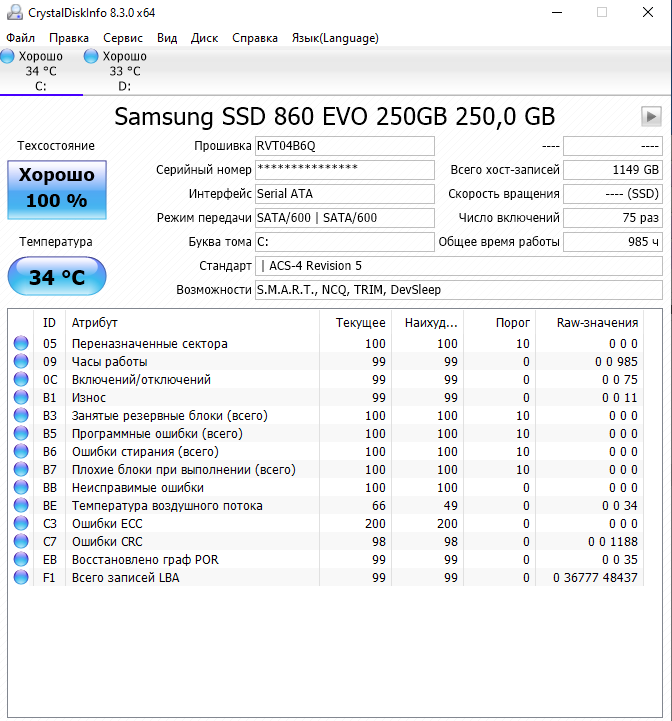This screenshot has width=672, height=721.
Task: Click status orb of attribute B7 row
Action: click(21, 469)
